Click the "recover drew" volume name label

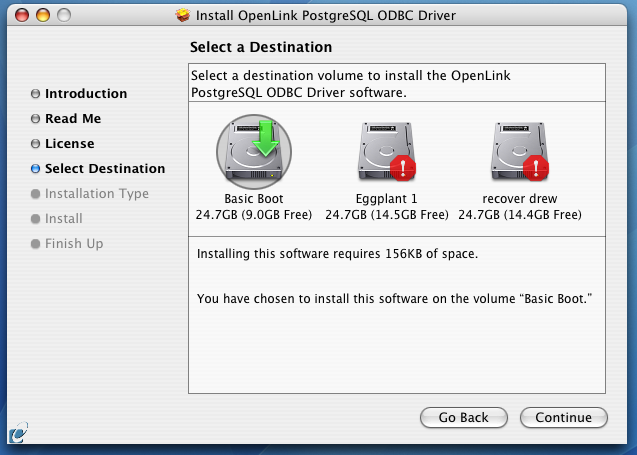tap(520, 199)
